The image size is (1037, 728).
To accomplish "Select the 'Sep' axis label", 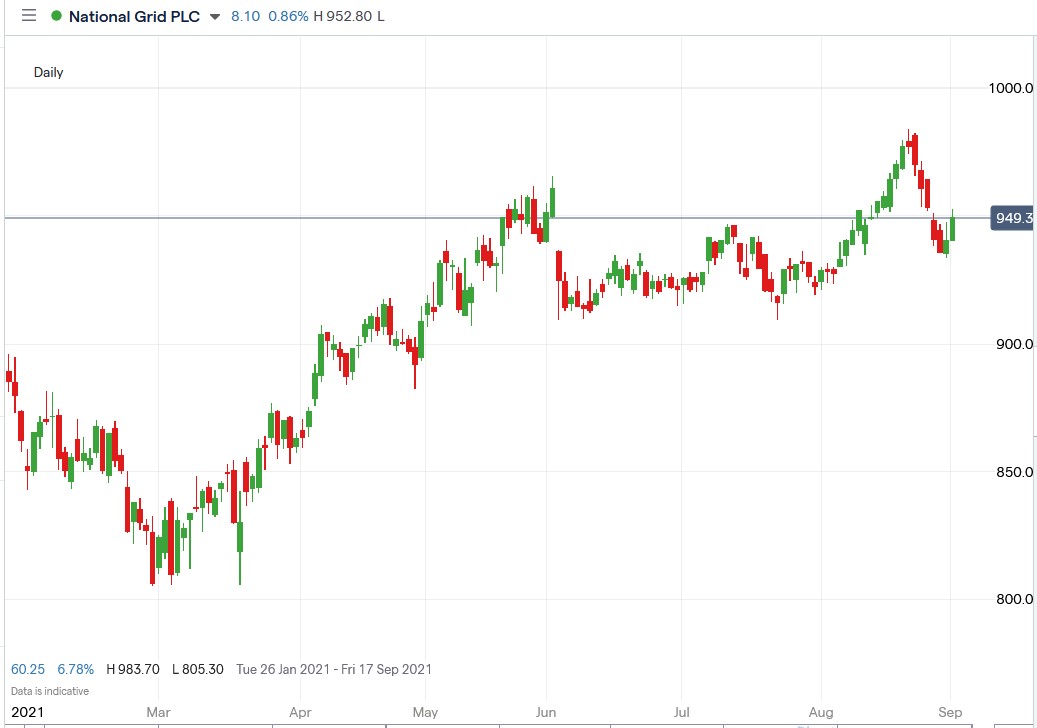I will (948, 712).
